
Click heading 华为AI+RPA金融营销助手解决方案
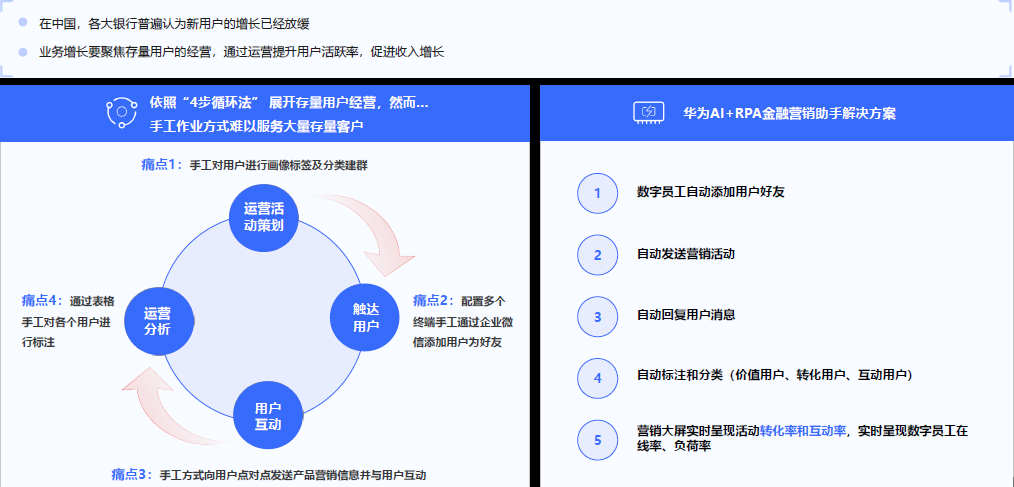coord(790,113)
